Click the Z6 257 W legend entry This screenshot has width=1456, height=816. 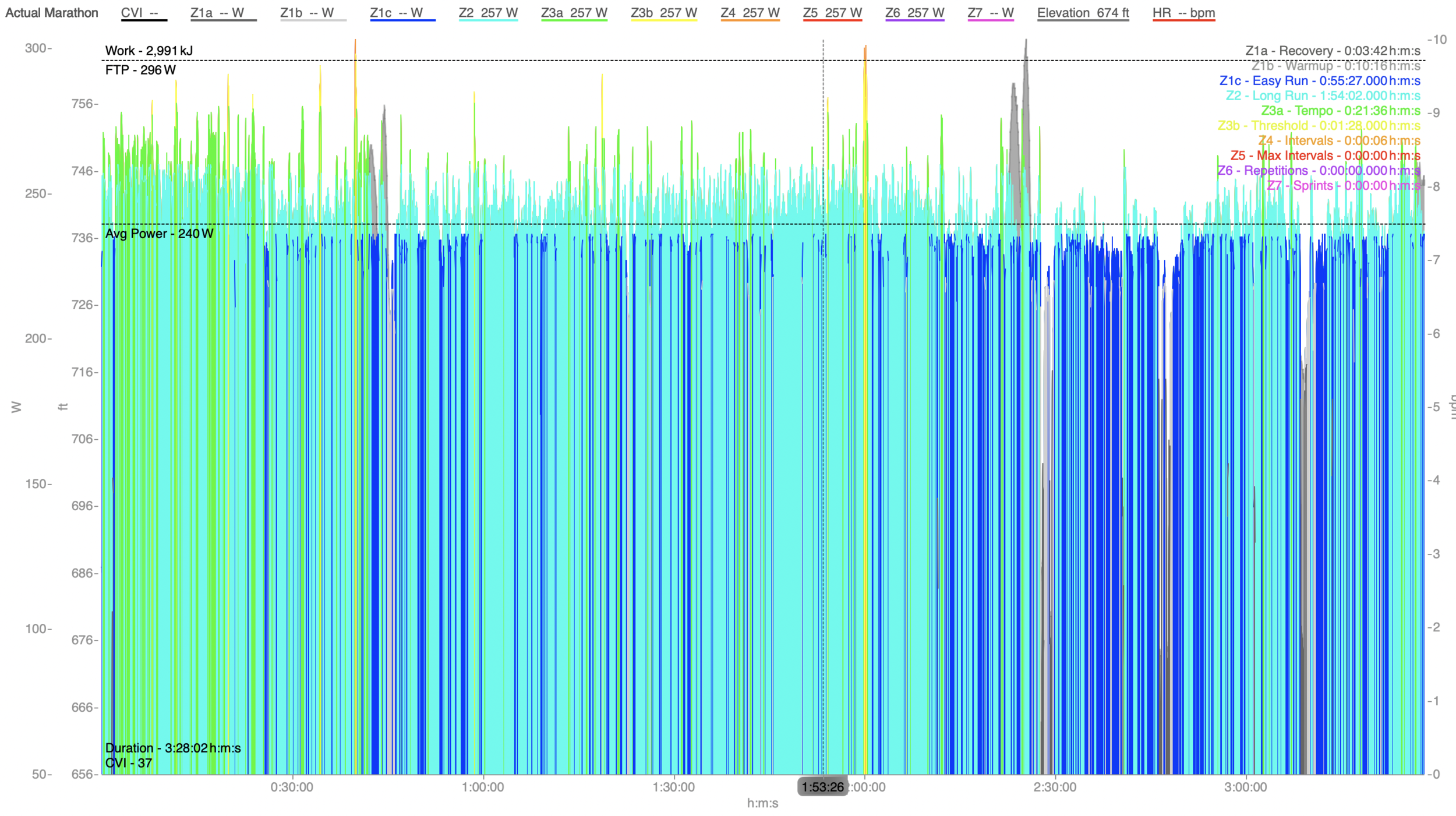point(914,13)
